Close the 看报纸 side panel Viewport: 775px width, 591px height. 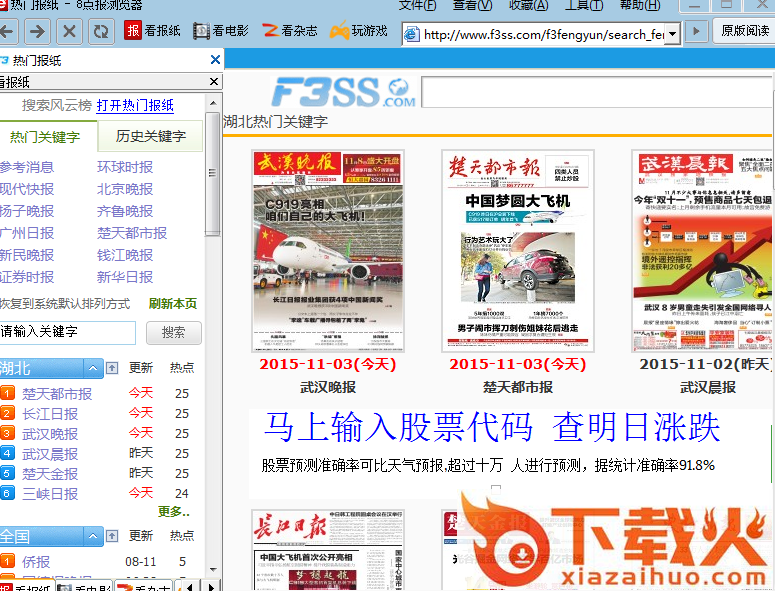(214, 82)
